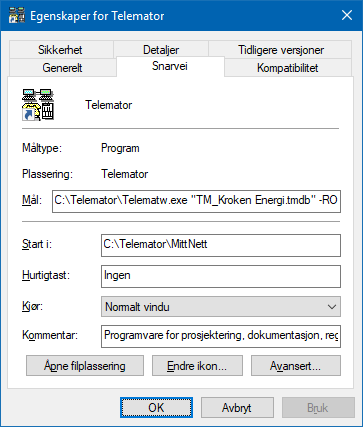Select the Generelt tab
This screenshot has width=363, height=427.
tap(62, 68)
